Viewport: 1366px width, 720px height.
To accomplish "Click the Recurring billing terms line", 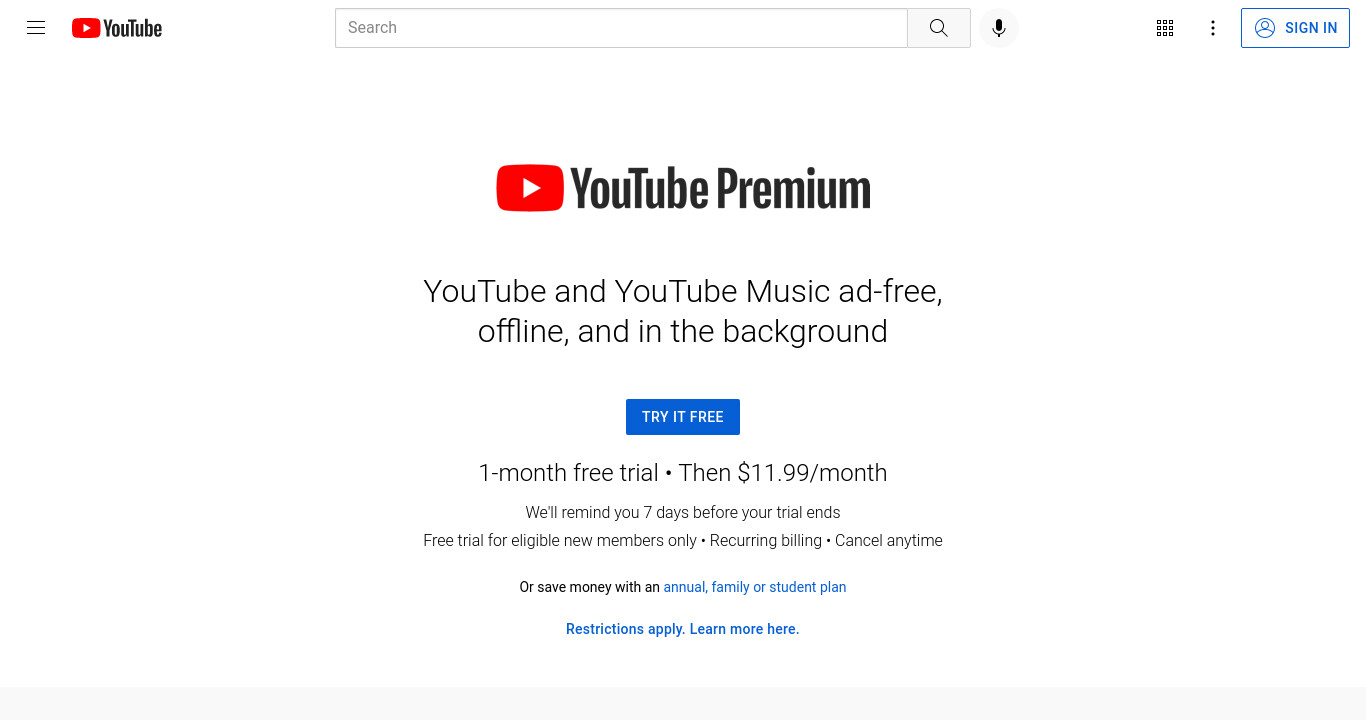I will (683, 540).
